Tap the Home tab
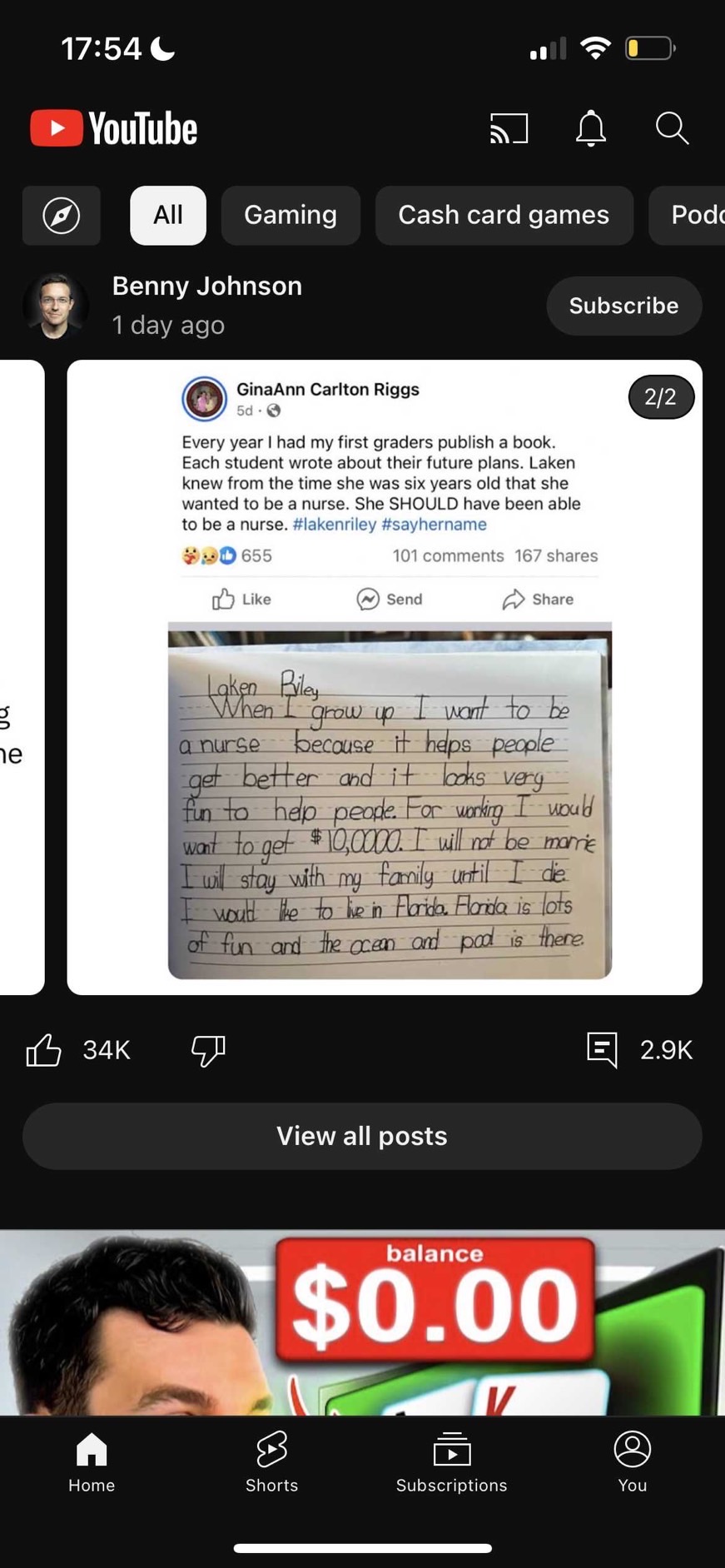This screenshot has height=1568, width=725. [92, 1461]
